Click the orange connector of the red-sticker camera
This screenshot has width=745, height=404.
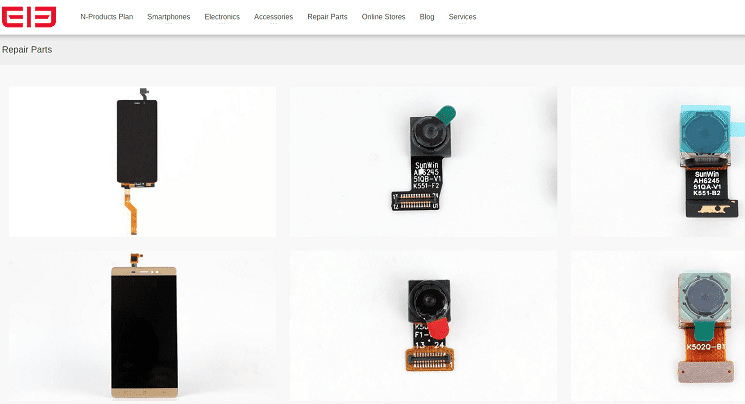pyautogui.click(x=430, y=360)
